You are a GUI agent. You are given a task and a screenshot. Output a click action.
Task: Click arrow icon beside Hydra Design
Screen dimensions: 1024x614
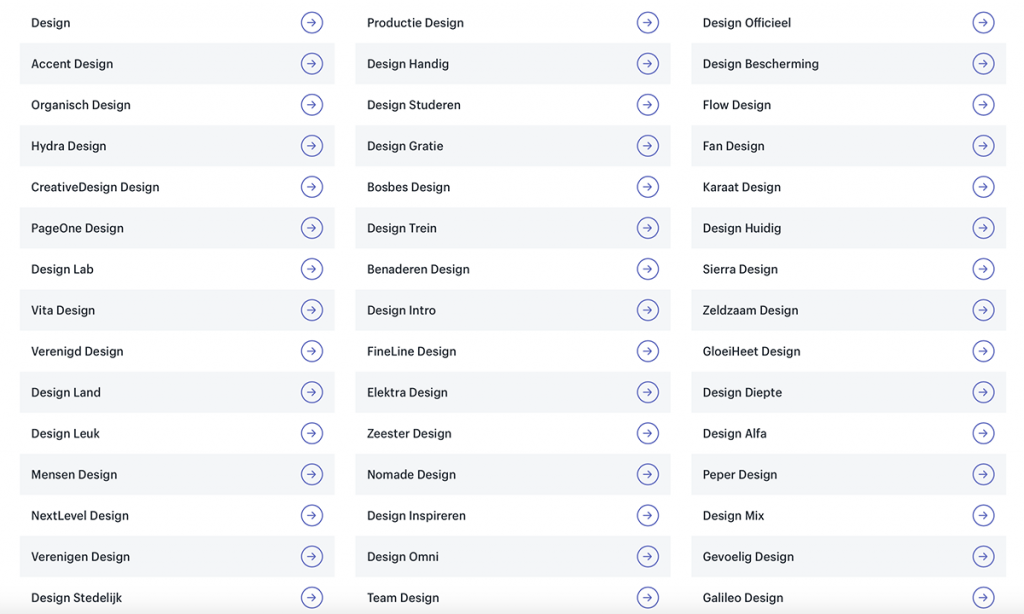pyautogui.click(x=312, y=146)
